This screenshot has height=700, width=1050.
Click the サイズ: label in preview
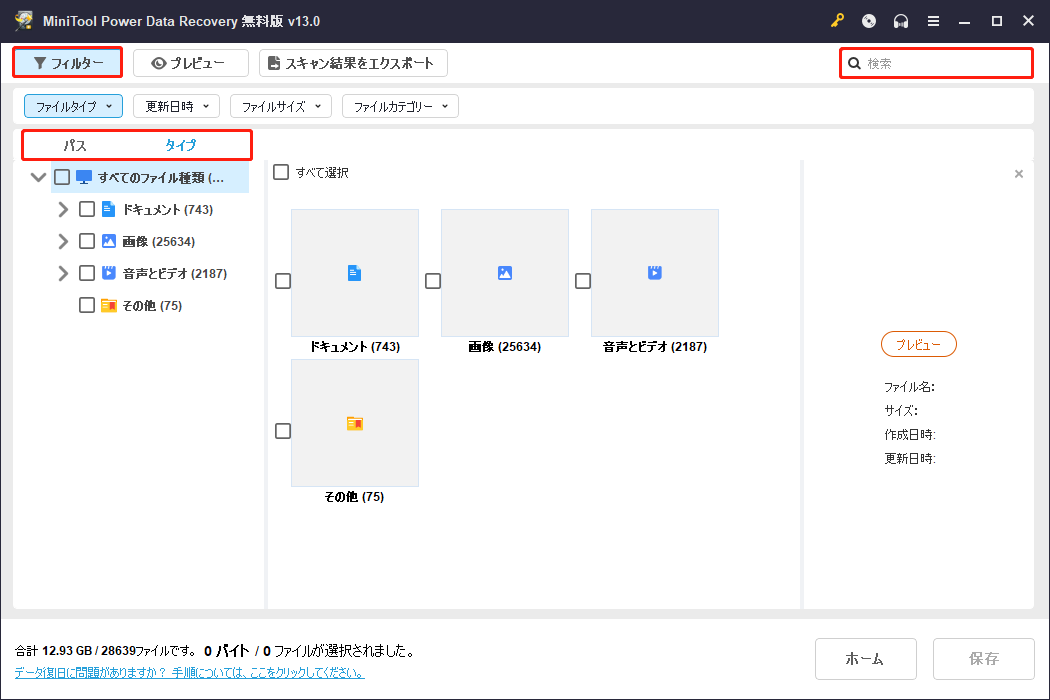(901, 410)
